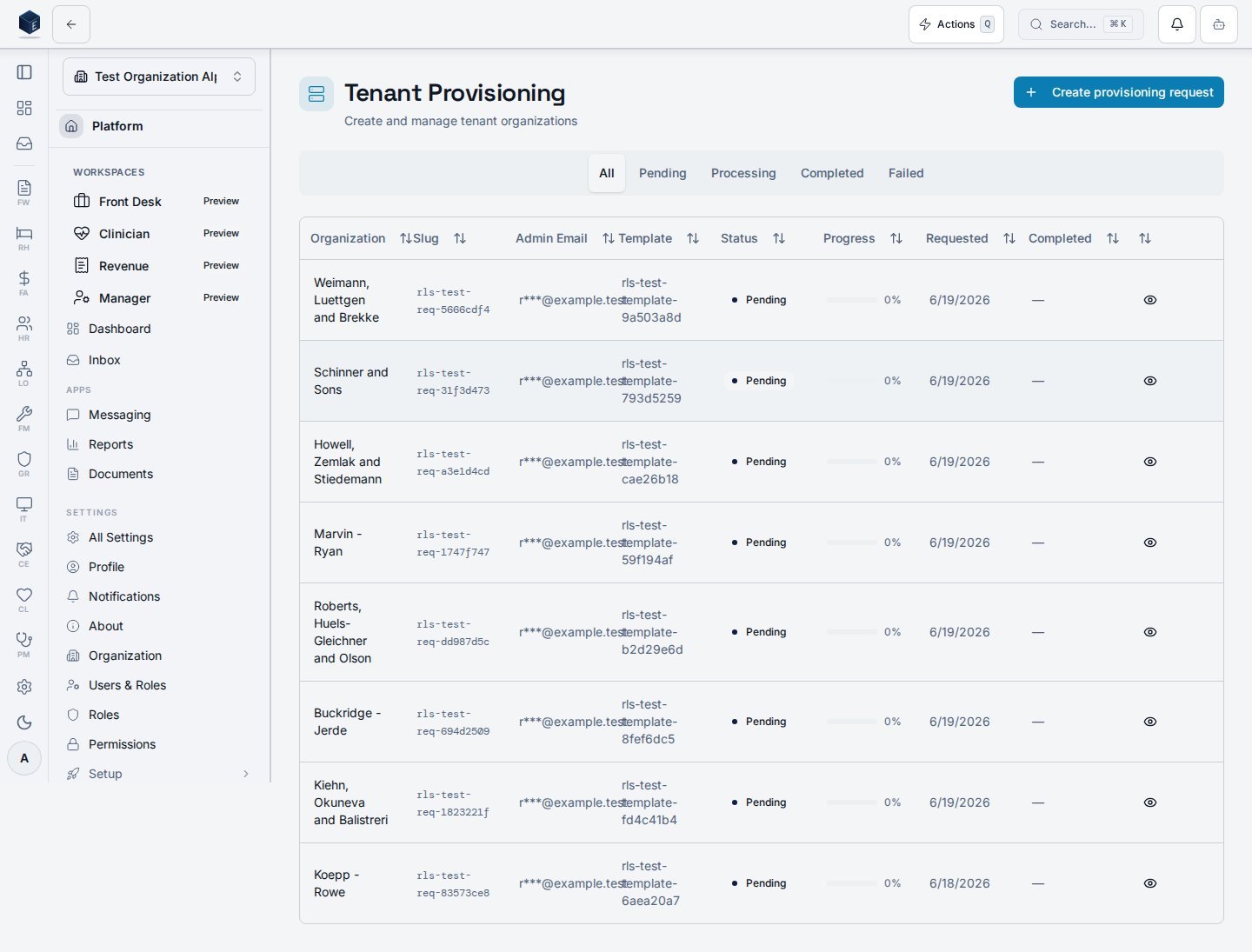Open the HR people rail icon
This screenshot has width=1252, height=952.
click(x=24, y=328)
